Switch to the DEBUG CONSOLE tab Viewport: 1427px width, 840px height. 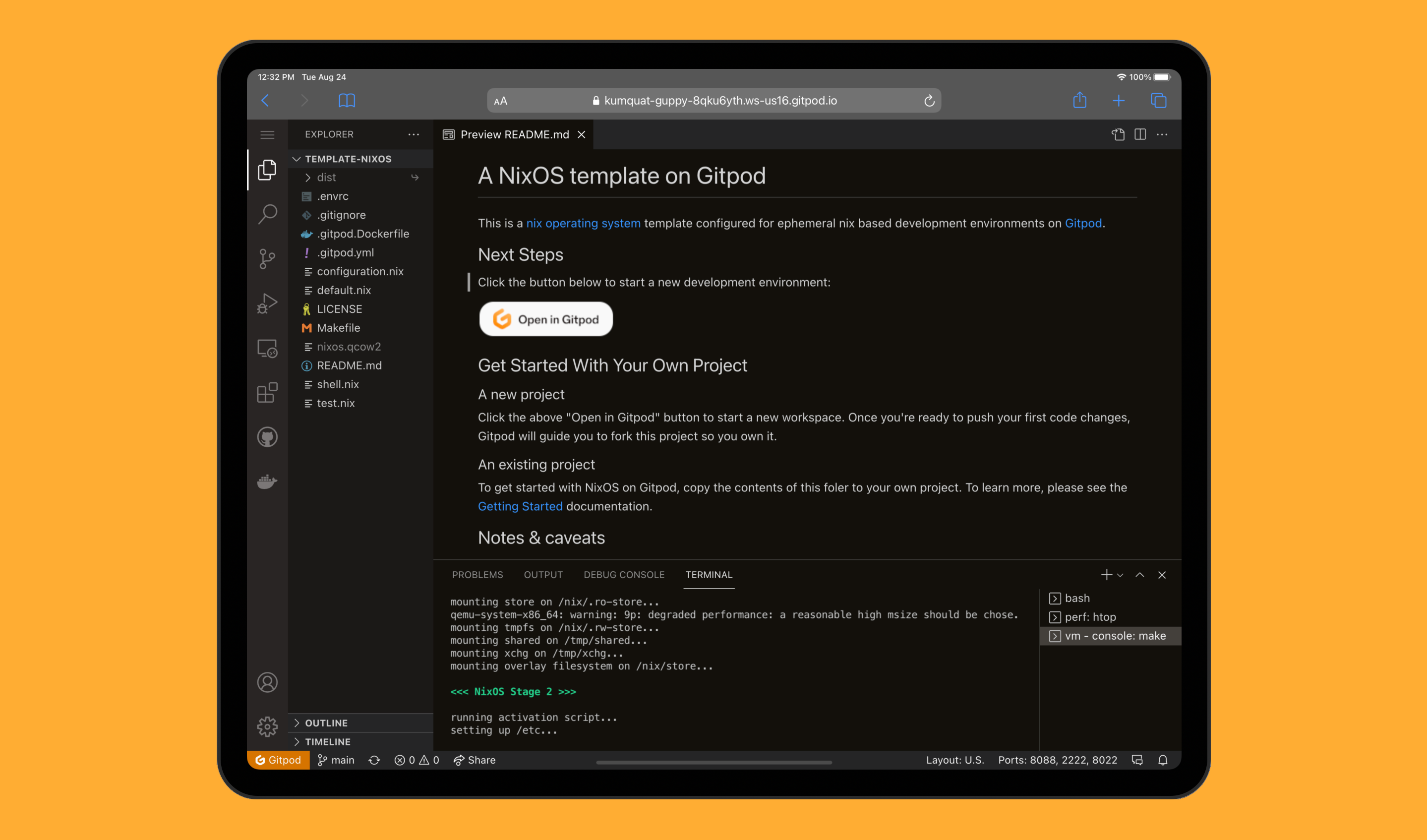coord(624,574)
